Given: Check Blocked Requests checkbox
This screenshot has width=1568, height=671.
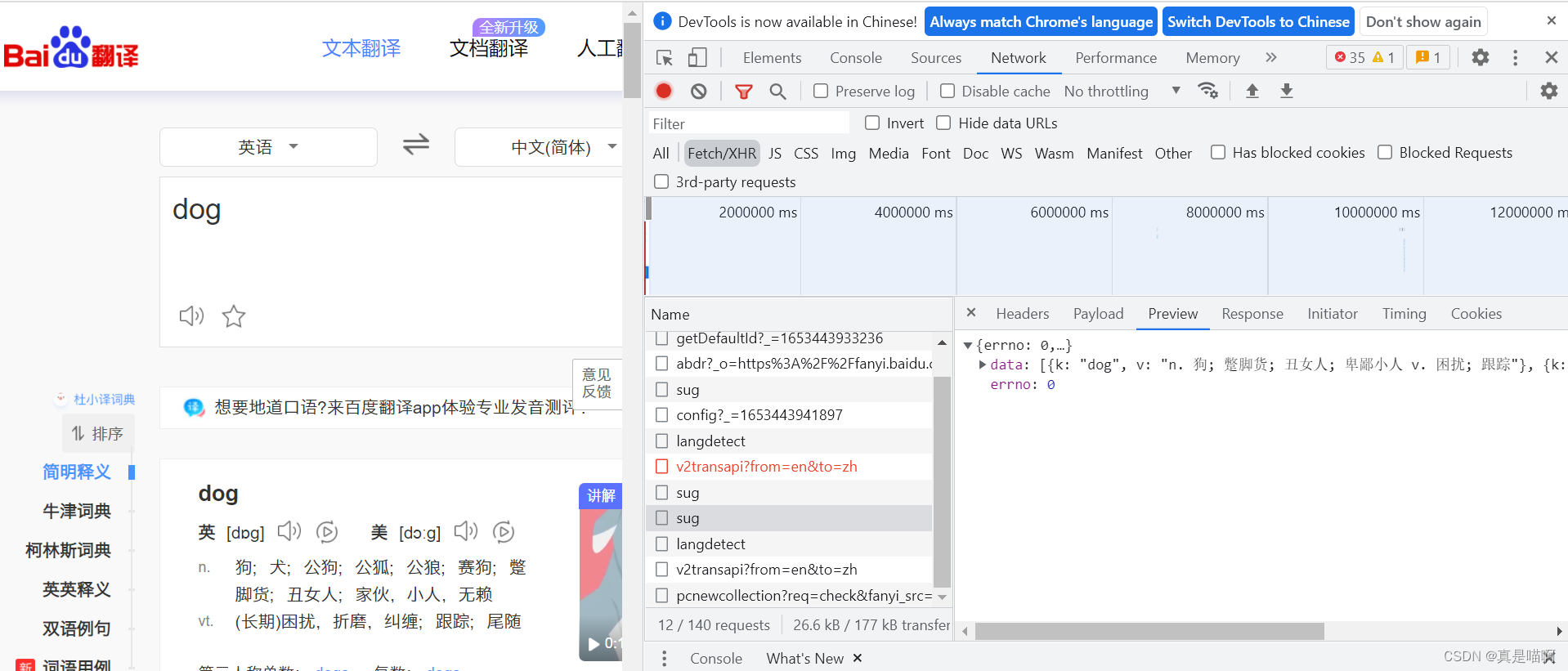Looking at the screenshot, I should (1385, 152).
